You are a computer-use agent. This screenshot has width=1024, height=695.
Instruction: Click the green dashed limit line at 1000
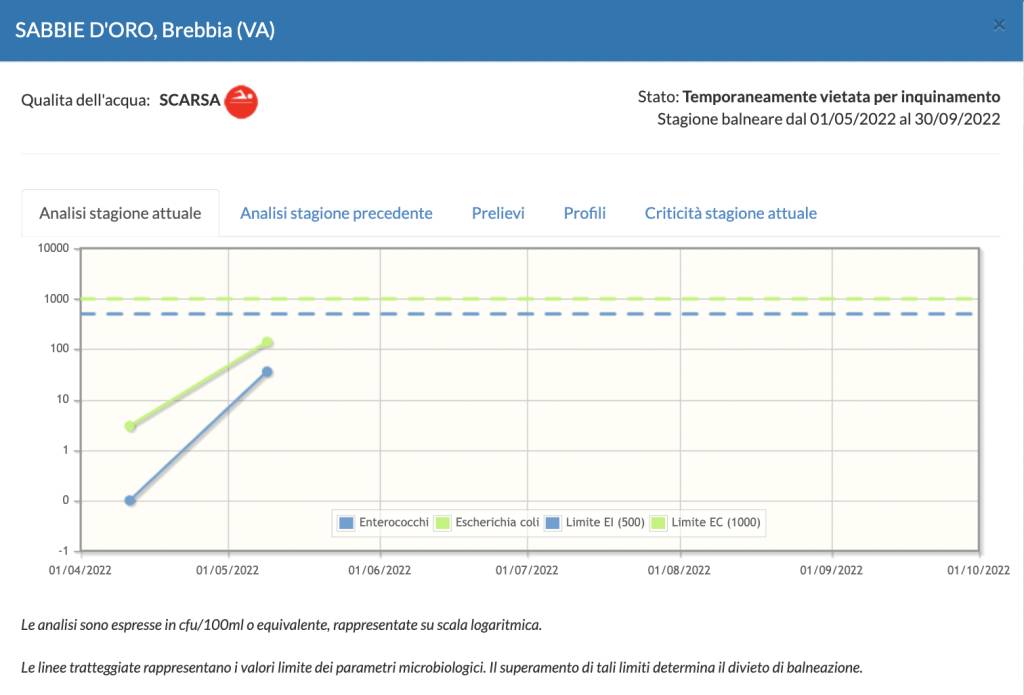(600, 299)
